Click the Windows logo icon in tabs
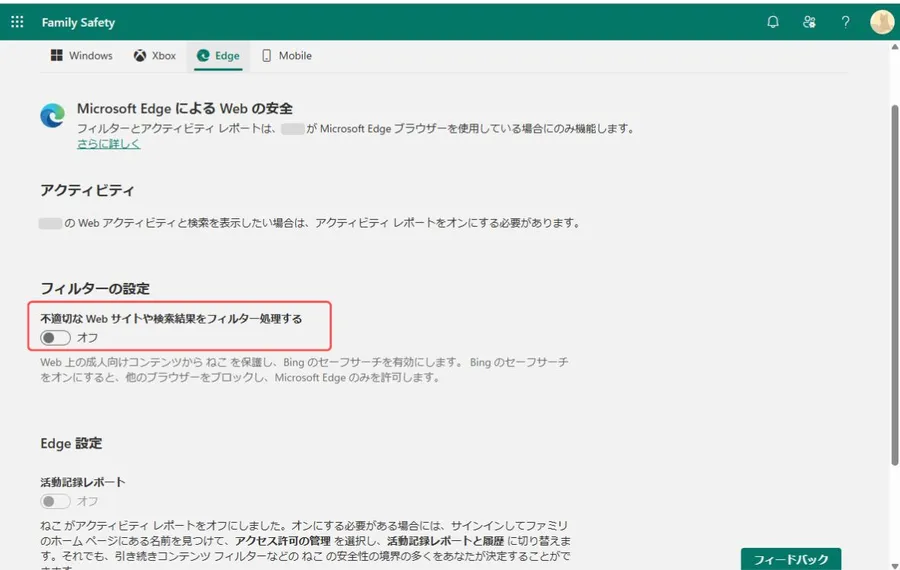Screen dimensions: 900x570 coord(57,56)
